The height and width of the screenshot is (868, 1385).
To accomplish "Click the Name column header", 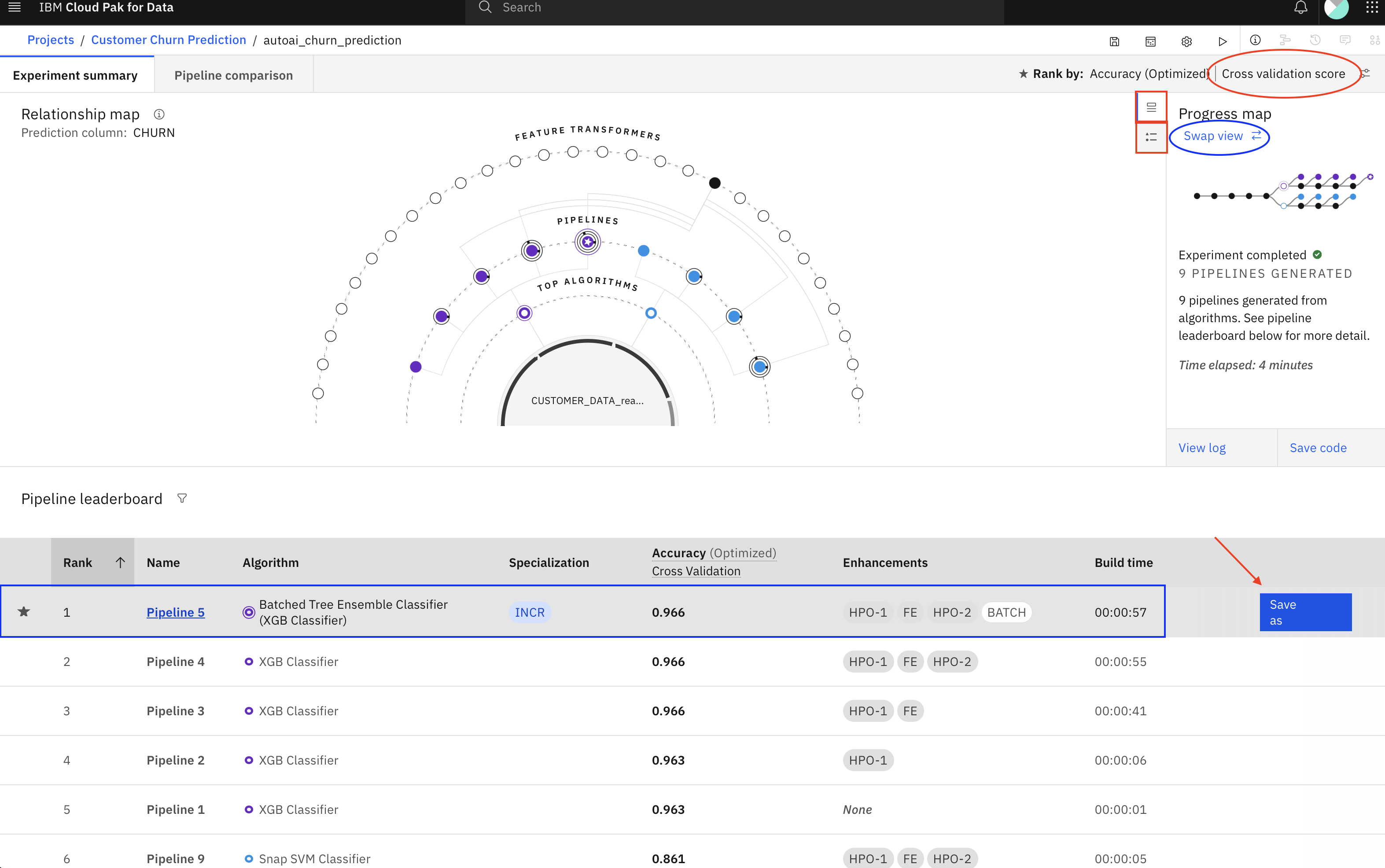I will [x=163, y=563].
